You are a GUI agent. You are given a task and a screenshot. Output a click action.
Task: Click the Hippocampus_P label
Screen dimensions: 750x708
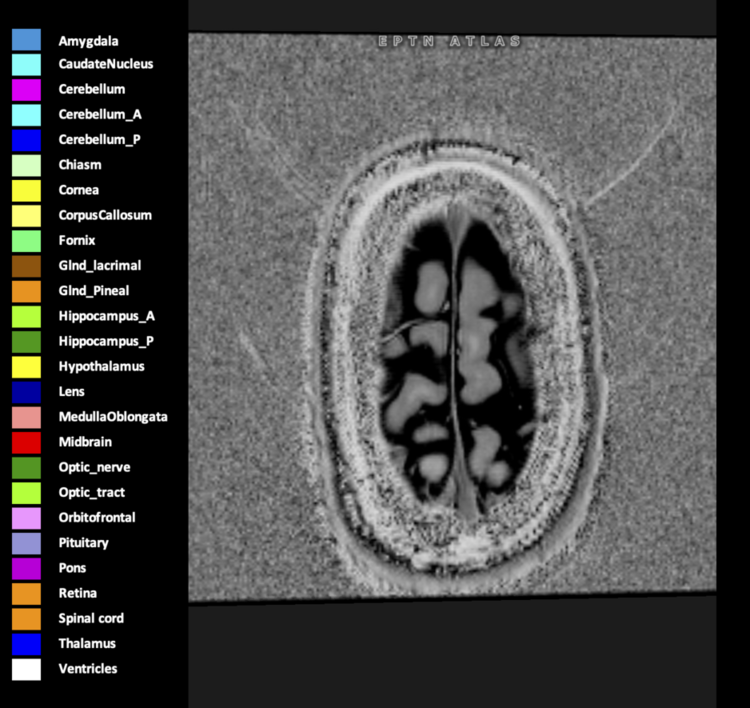pos(106,342)
